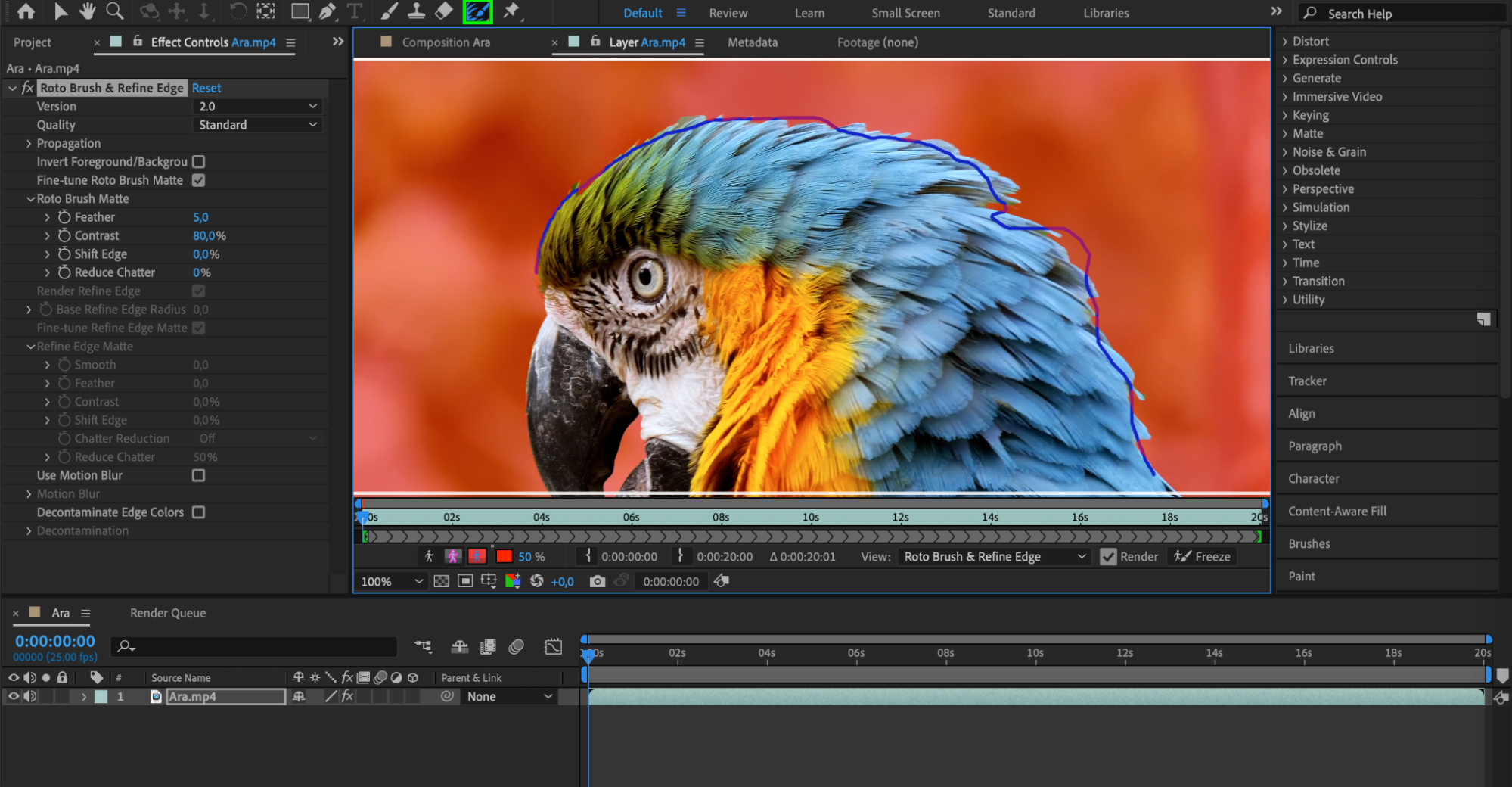This screenshot has height=787, width=1512.
Task: Select the Roto Brush tool
Action: click(x=477, y=11)
